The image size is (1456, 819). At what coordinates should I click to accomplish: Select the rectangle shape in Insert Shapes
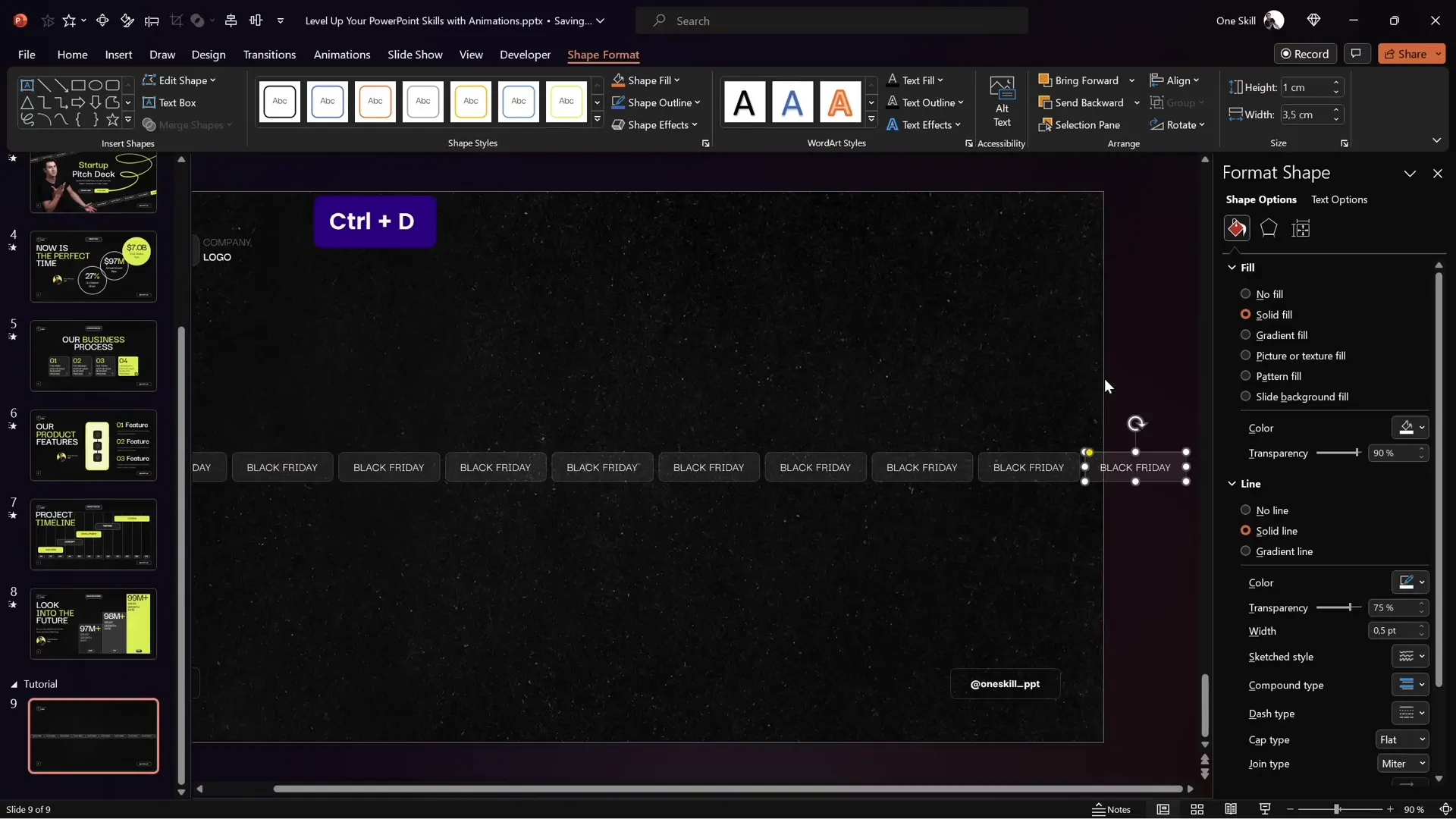coord(78,85)
